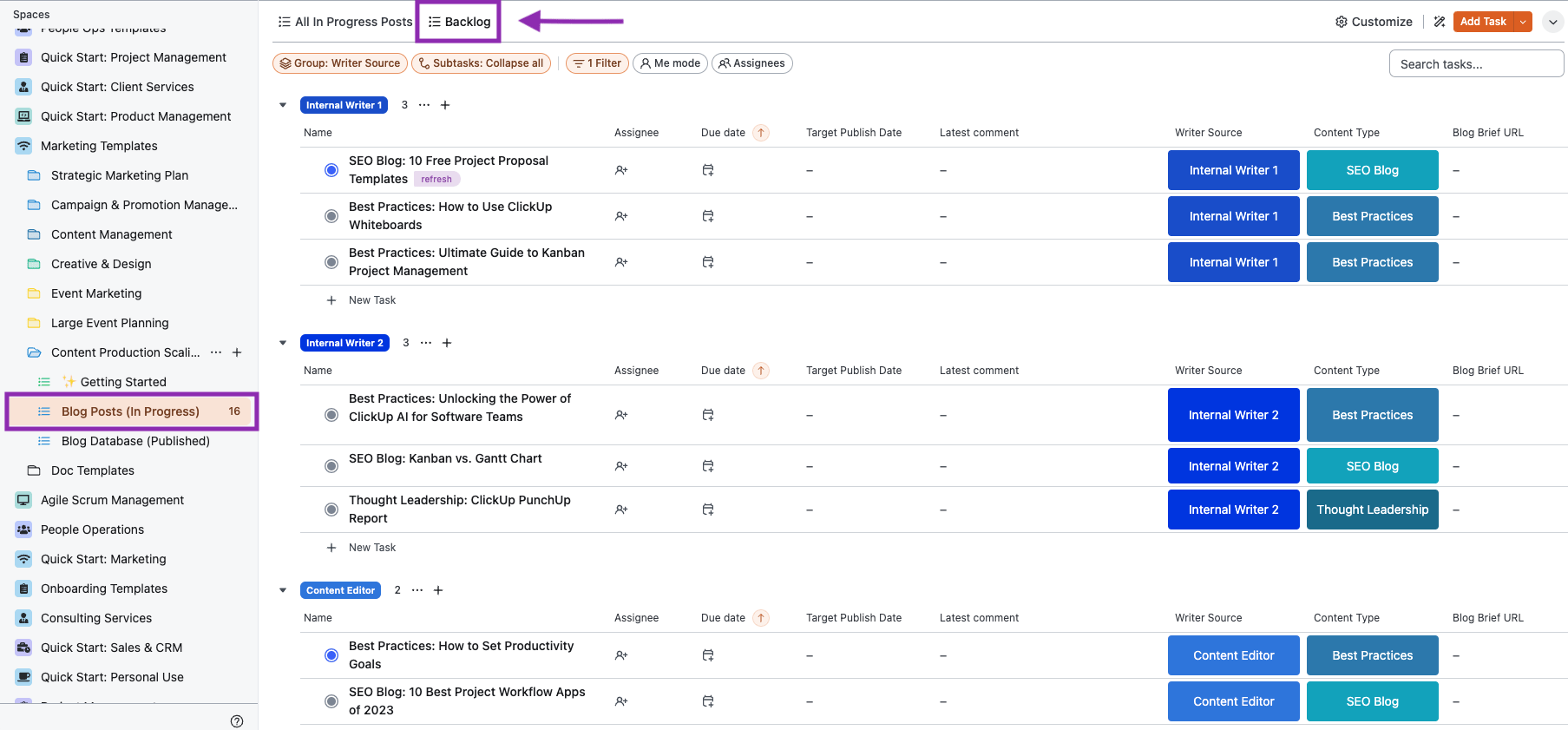
Task: Click the Thought Leadership content type label
Action: [x=1372, y=510]
